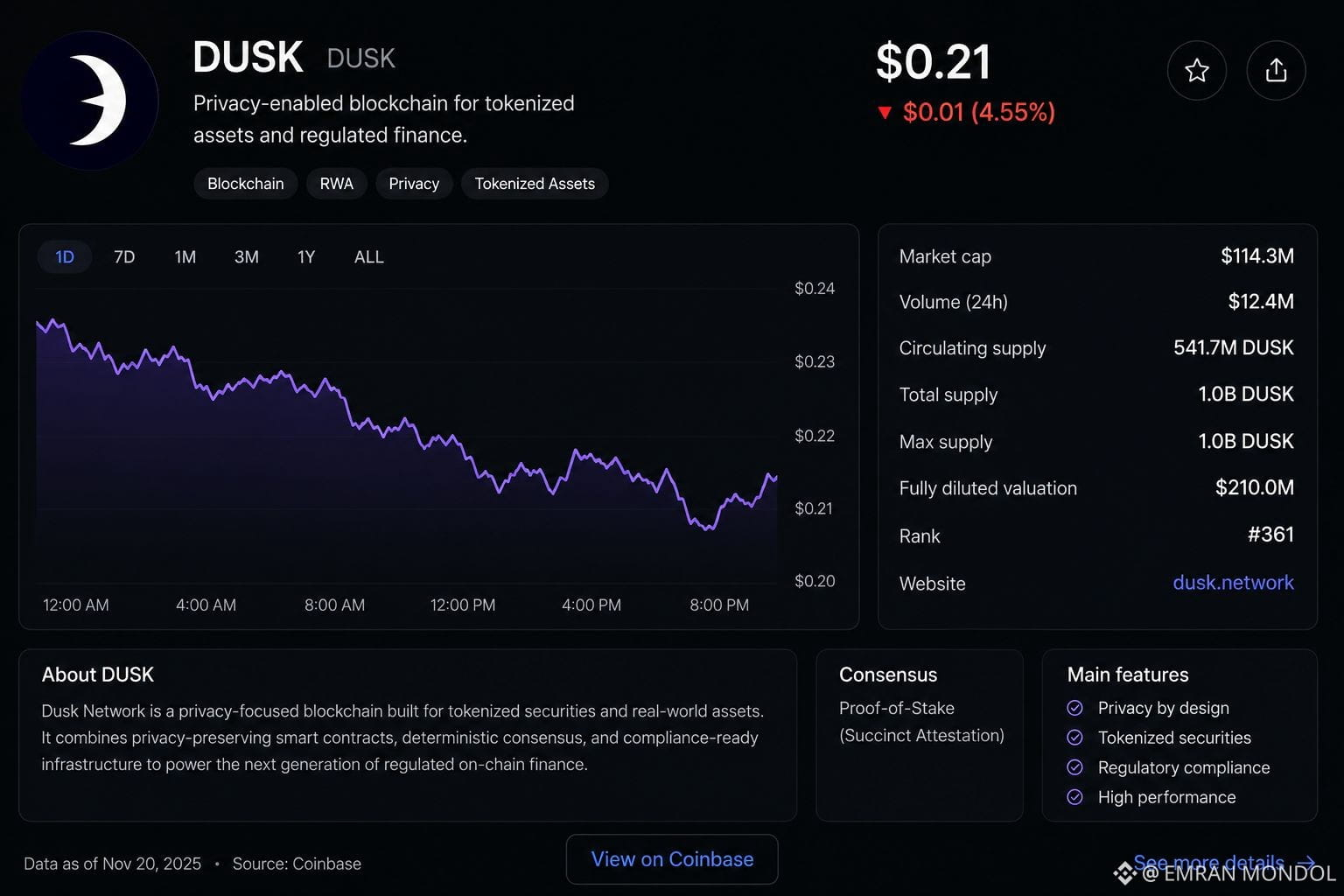The image size is (1344, 896).
Task: Click the About DUSK heading
Action: point(98,675)
